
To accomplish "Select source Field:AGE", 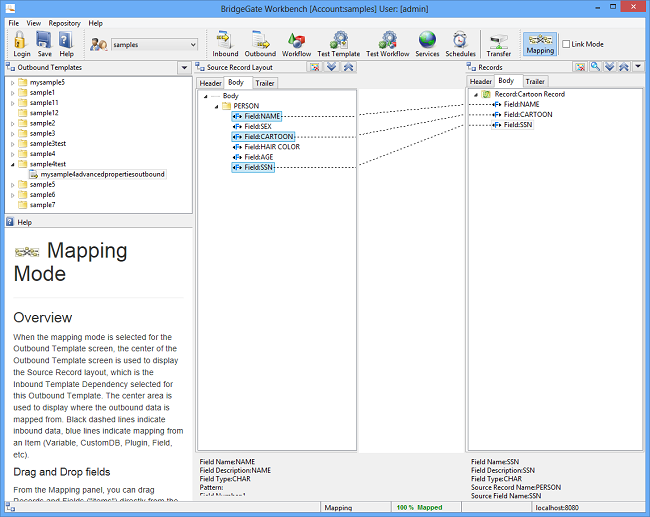I will [x=253, y=158].
